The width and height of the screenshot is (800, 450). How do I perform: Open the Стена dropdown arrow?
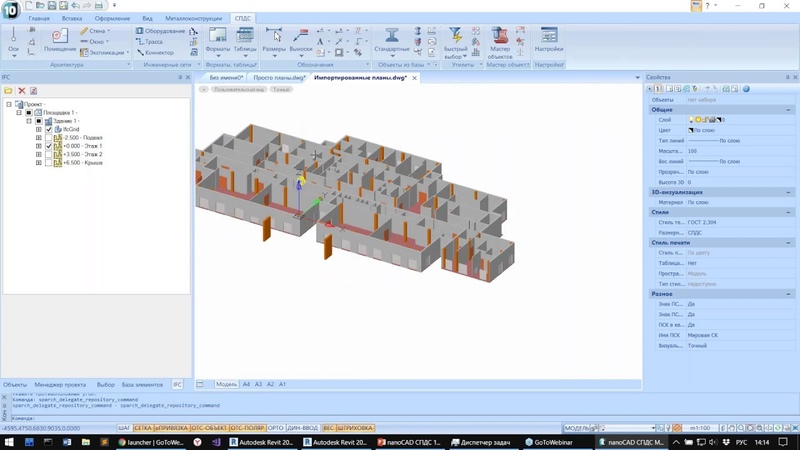(109, 31)
